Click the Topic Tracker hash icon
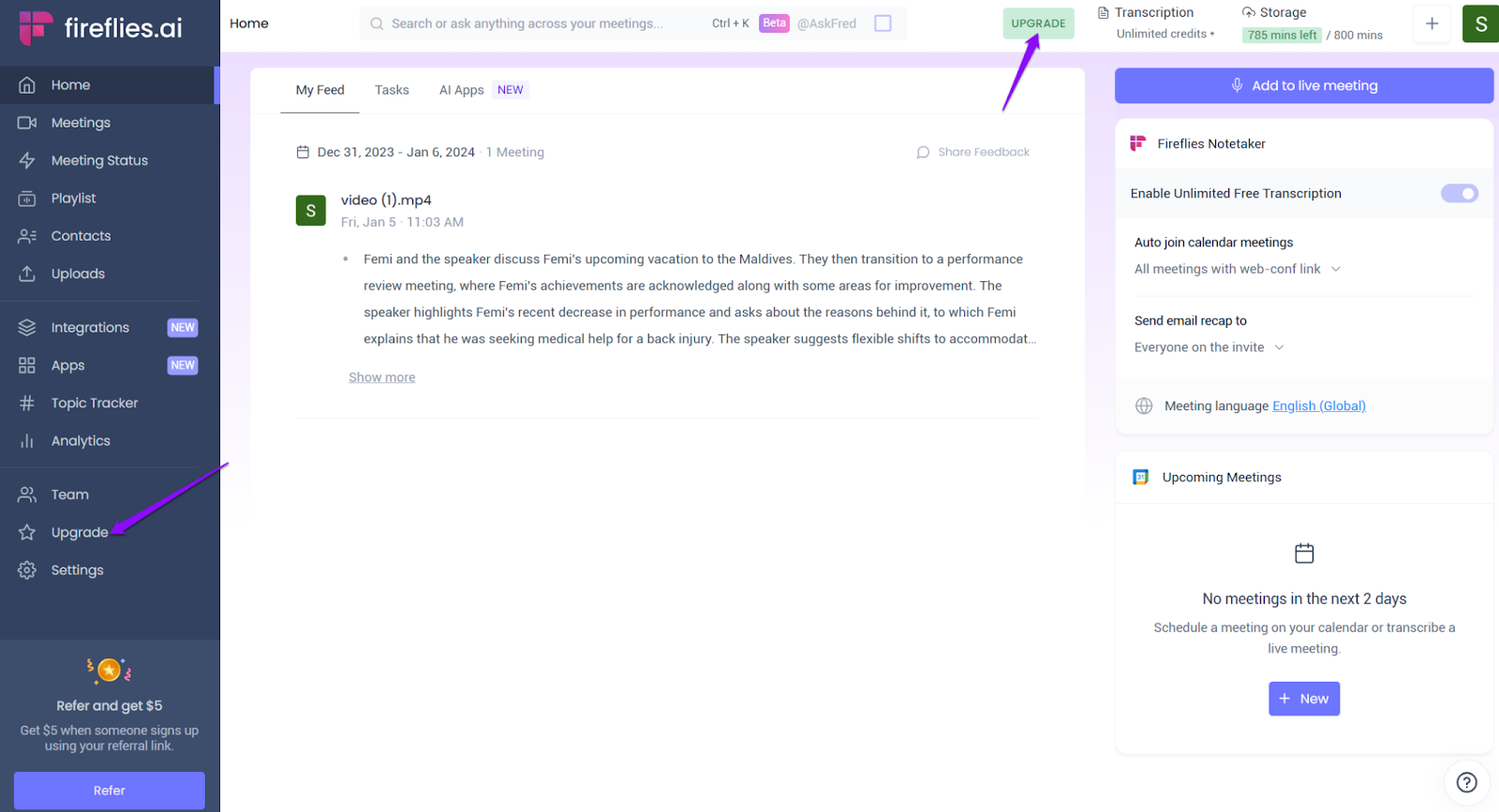The height and width of the screenshot is (812, 1499). pos(27,403)
